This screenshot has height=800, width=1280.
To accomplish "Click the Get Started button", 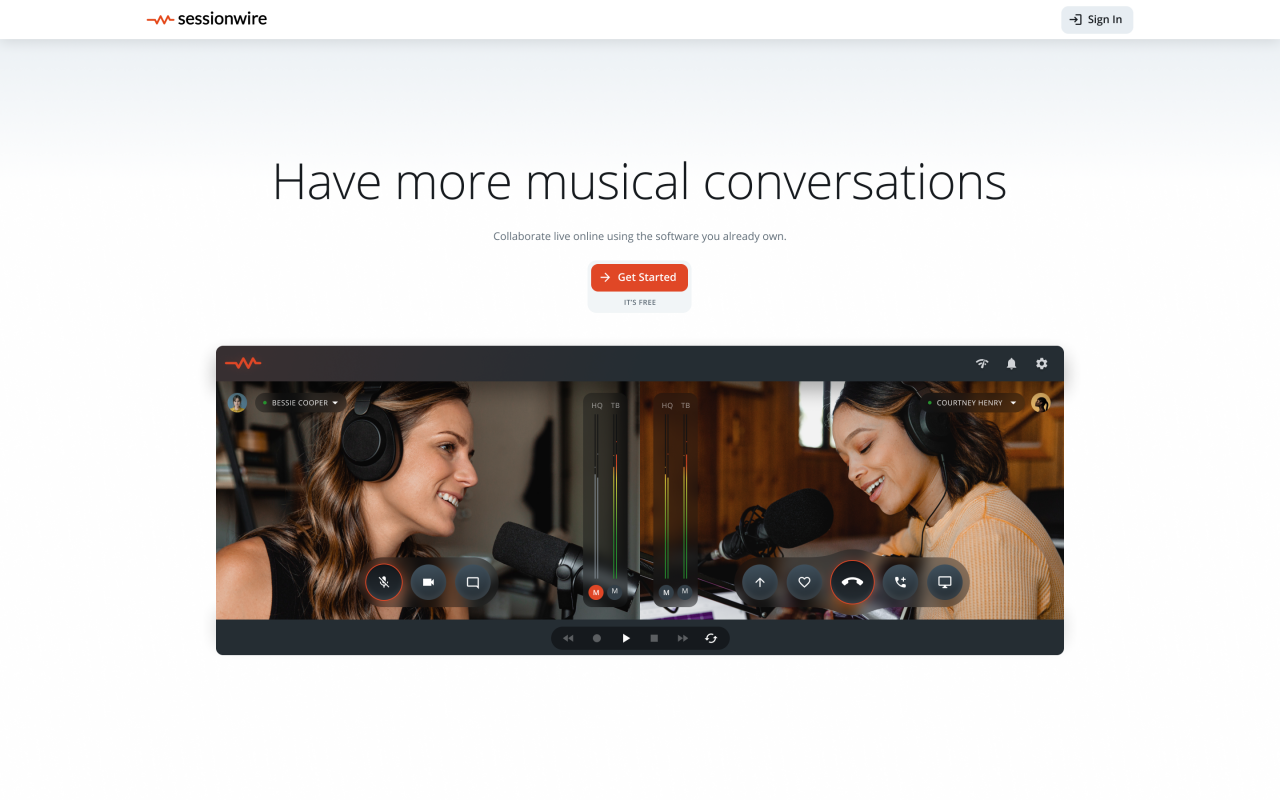I will [639, 277].
